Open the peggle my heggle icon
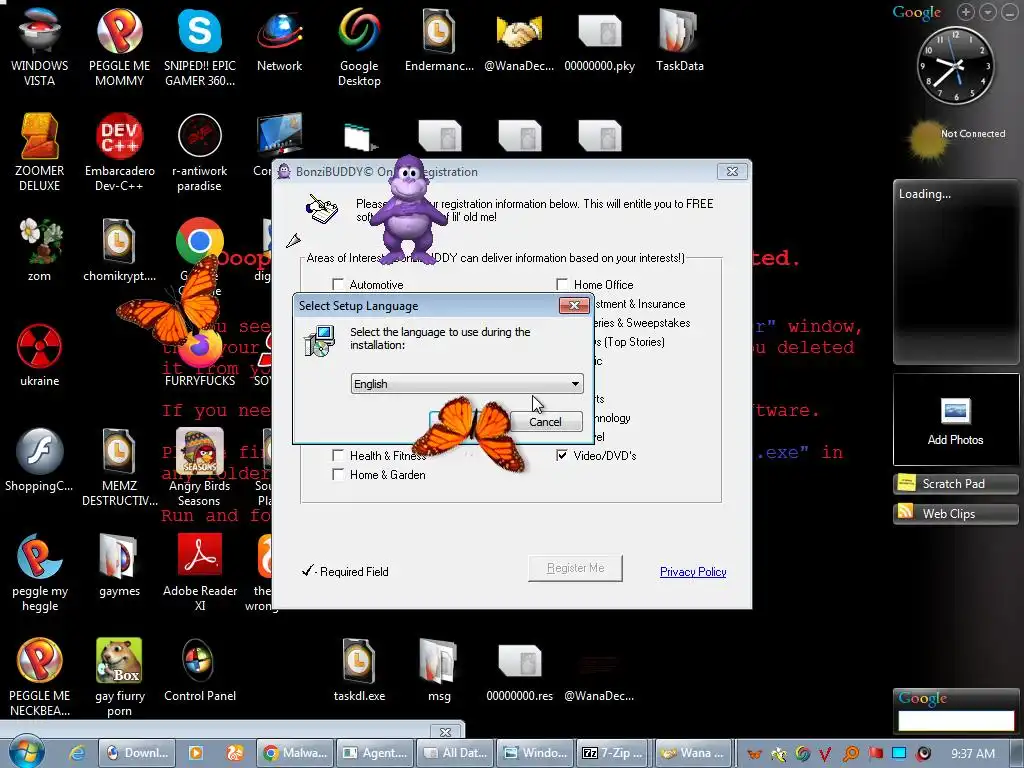The image size is (1024, 768). coord(39,572)
